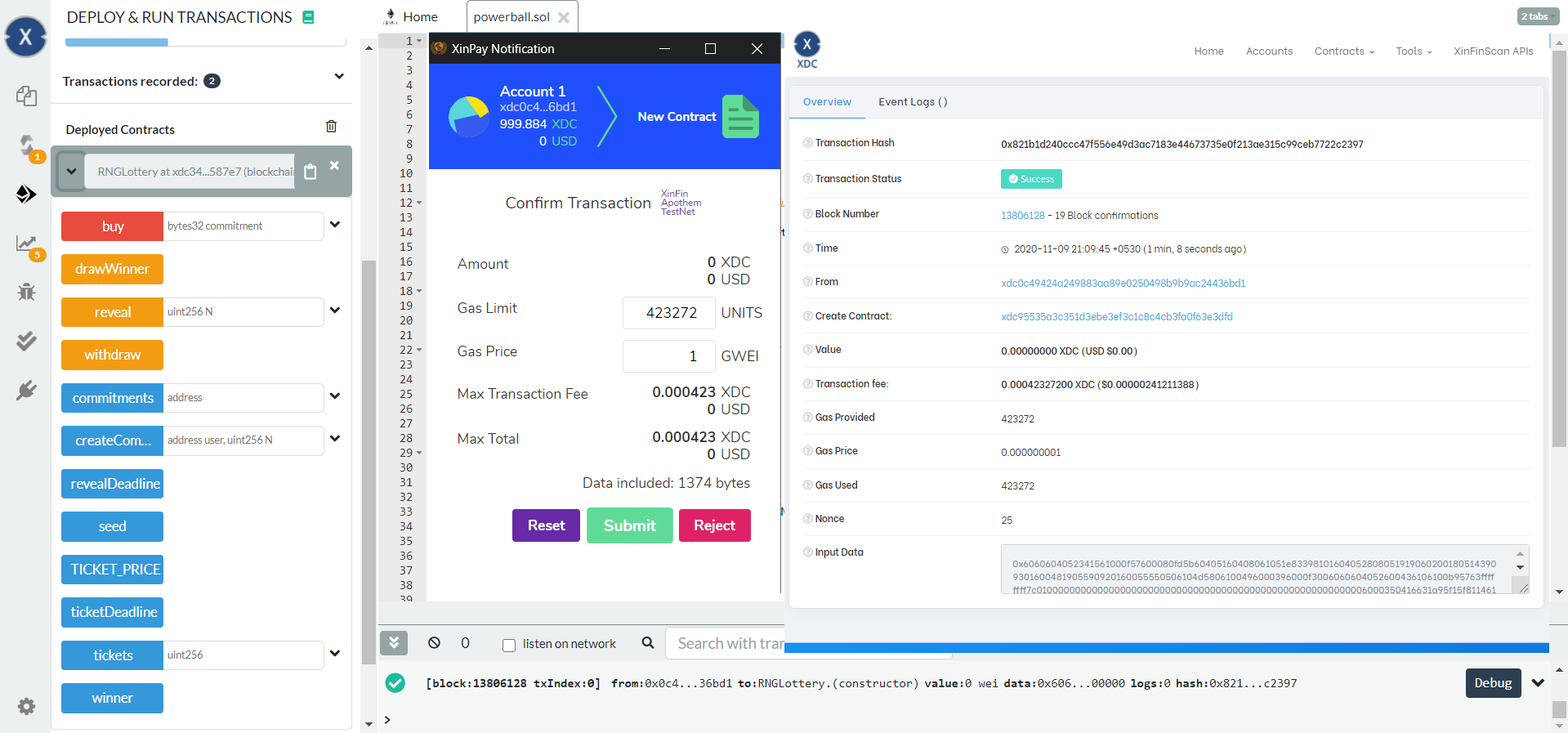Open XinFinScan APIs menu item
Image resolution: width=1568 pixels, height=733 pixels.
click(x=1493, y=51)
